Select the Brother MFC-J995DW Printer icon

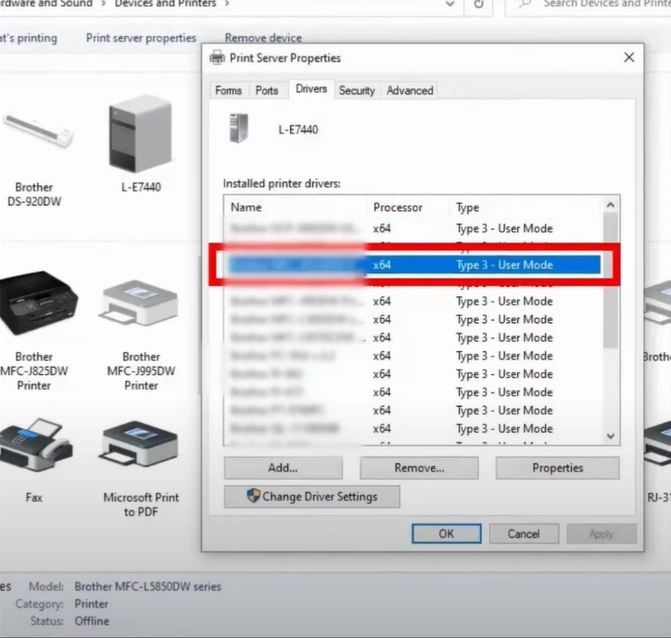point(140,305)
